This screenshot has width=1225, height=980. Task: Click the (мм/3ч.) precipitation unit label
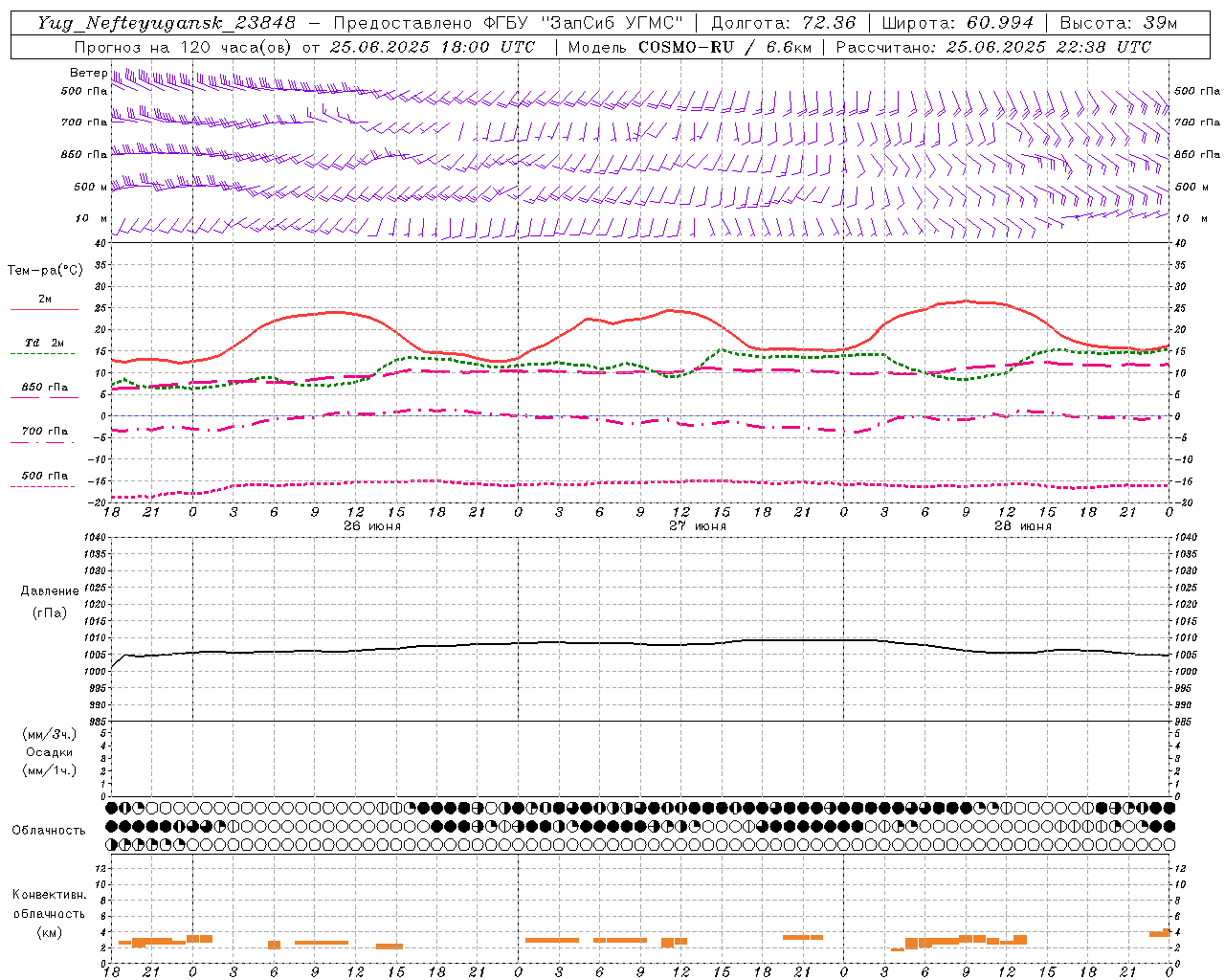49,734
